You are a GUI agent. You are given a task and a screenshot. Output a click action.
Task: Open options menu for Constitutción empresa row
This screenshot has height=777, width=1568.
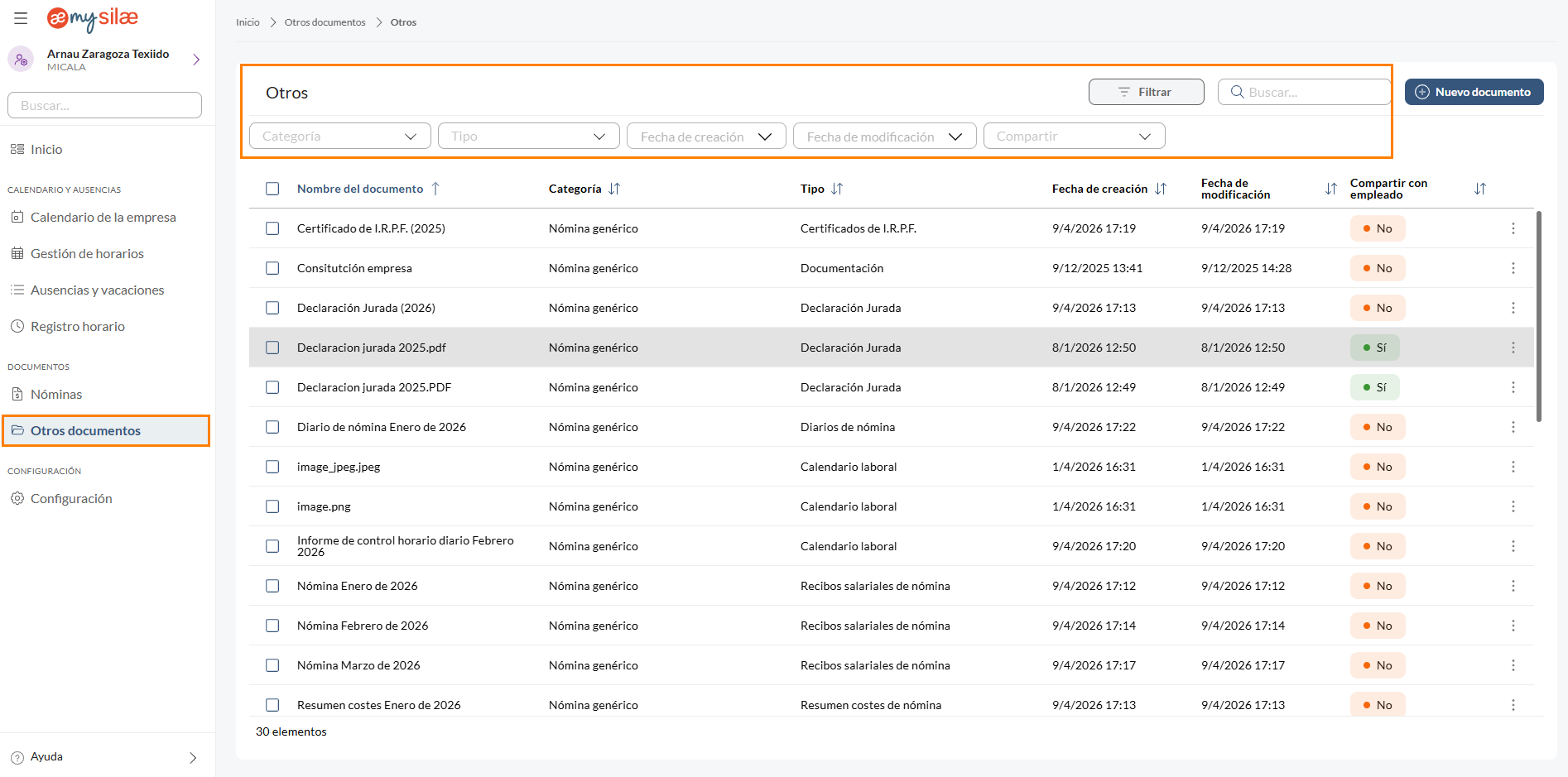click(x=1513, y=268)
